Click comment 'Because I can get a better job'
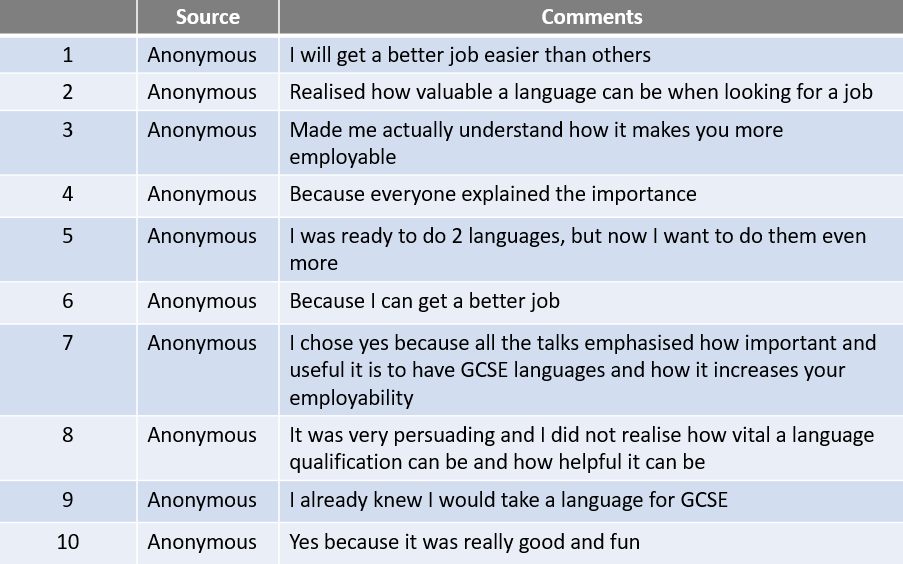This screenshot has width=903, height=564. point(425,301)
